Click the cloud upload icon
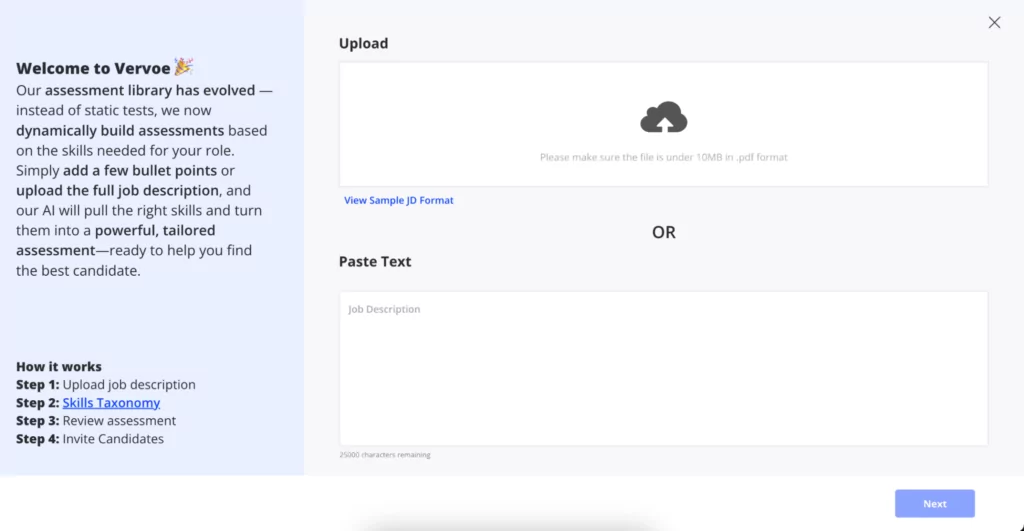1024x531 pixels. point(664,117)
